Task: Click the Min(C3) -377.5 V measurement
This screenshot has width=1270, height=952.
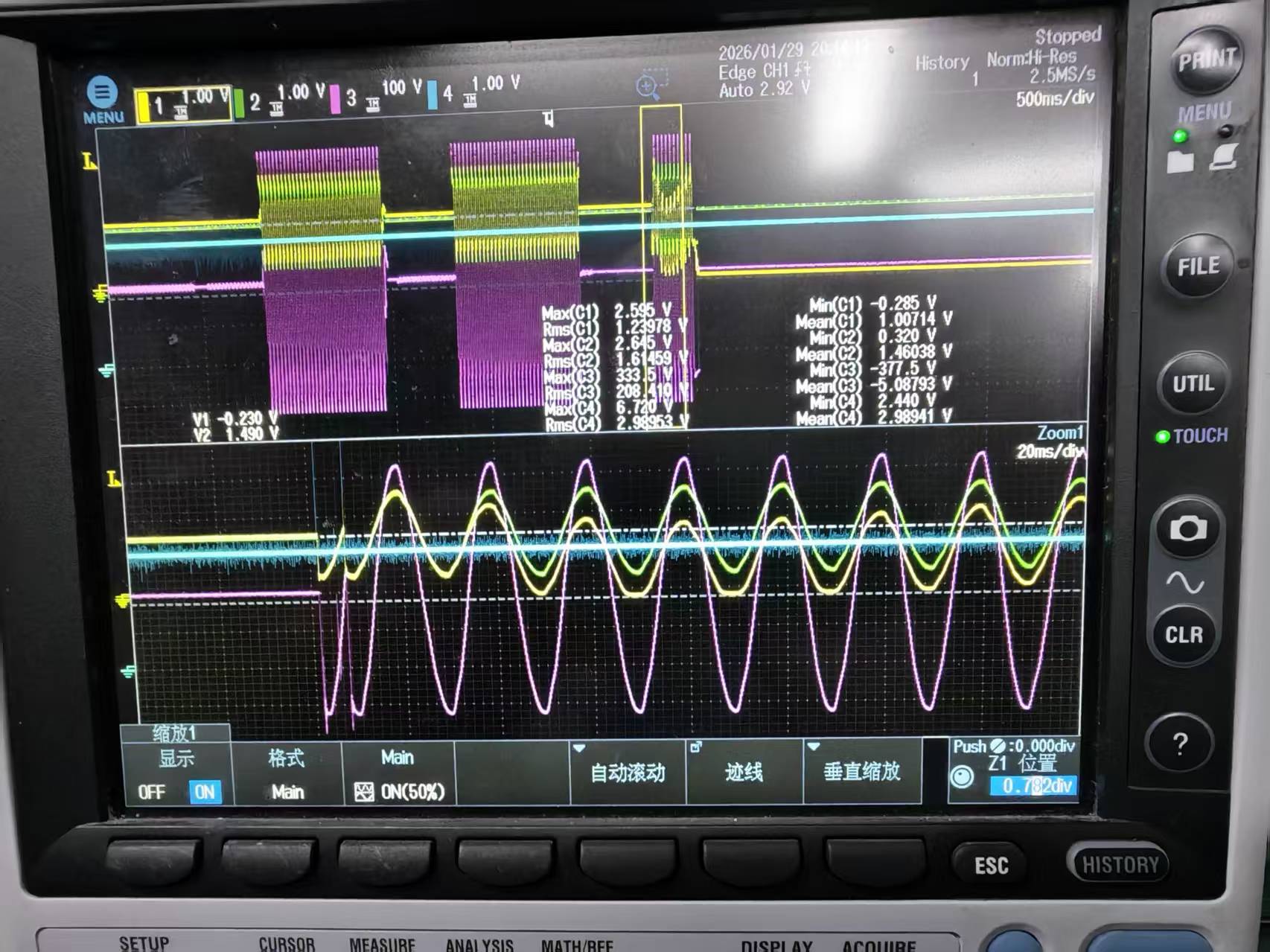Action: (x=873, y=369)
